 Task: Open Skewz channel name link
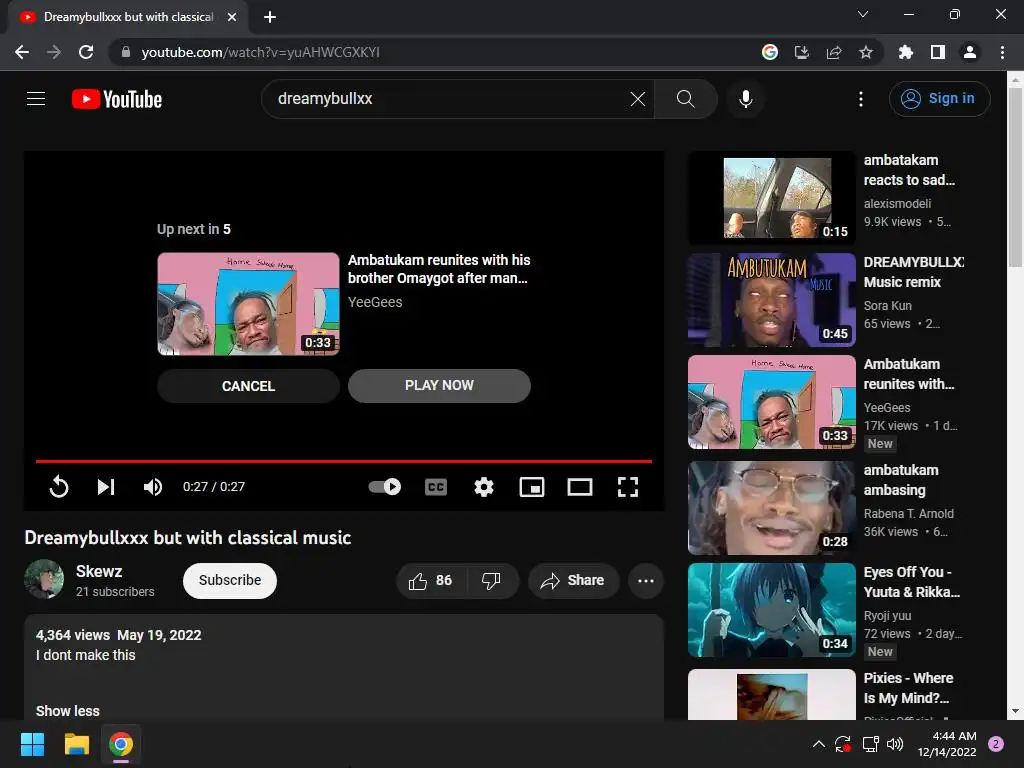(x=99, y=571)
